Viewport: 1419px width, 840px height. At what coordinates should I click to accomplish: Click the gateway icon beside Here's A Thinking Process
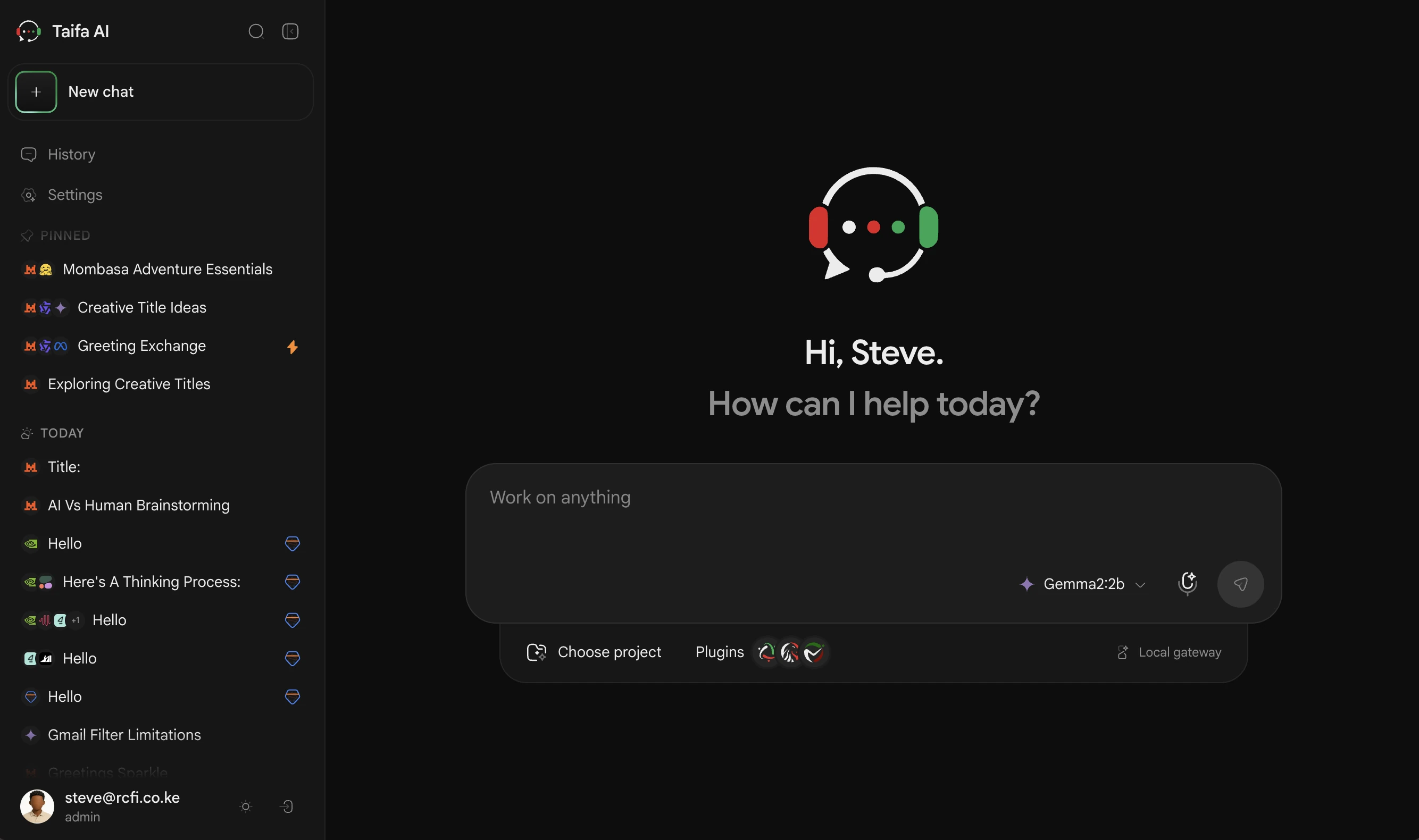pyautogui.click(x=292, y=582)
